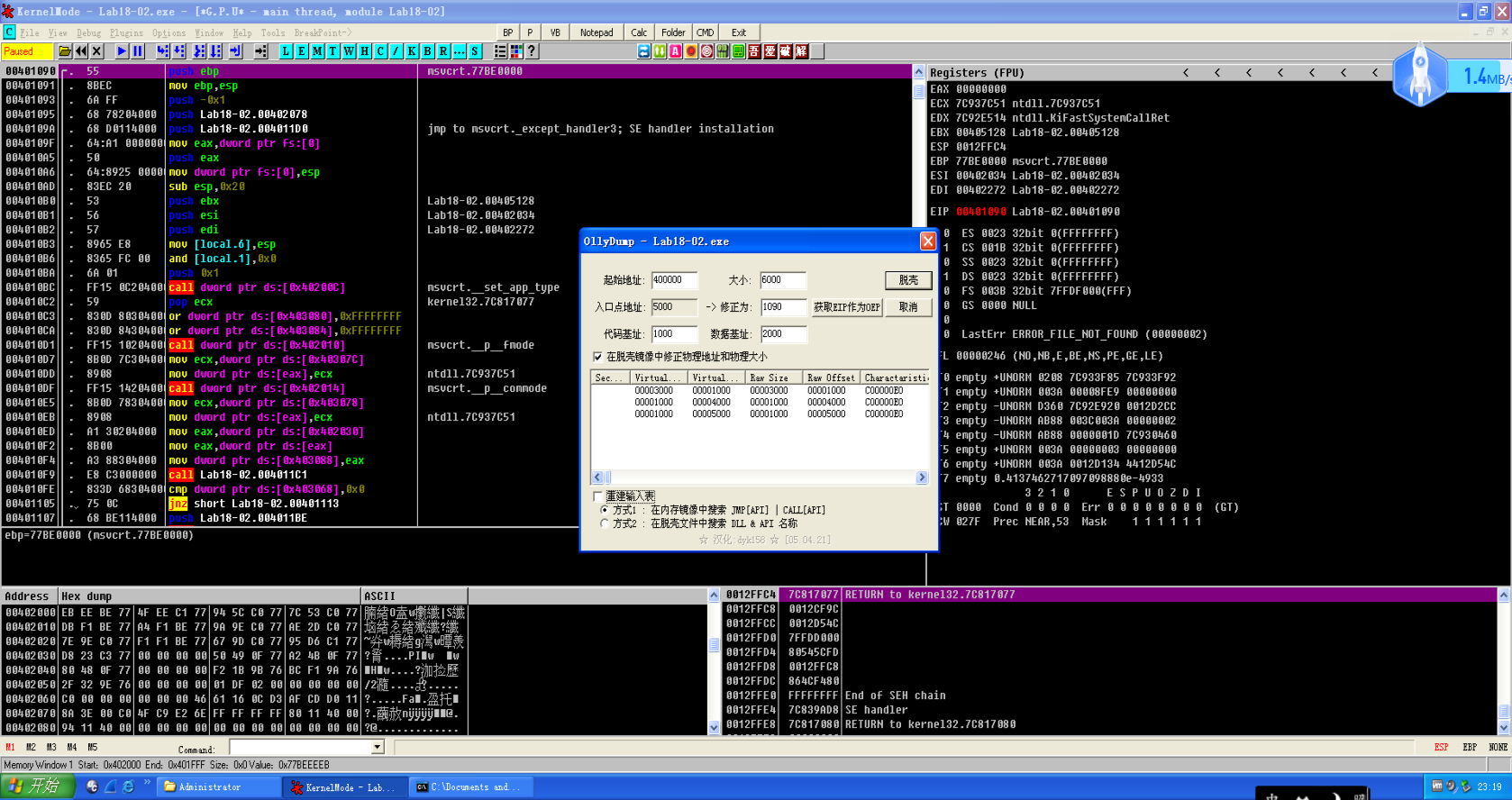This screenshot has height=800, width=1512.
Task: Switch to memory window M1
Action: point(11,747)
